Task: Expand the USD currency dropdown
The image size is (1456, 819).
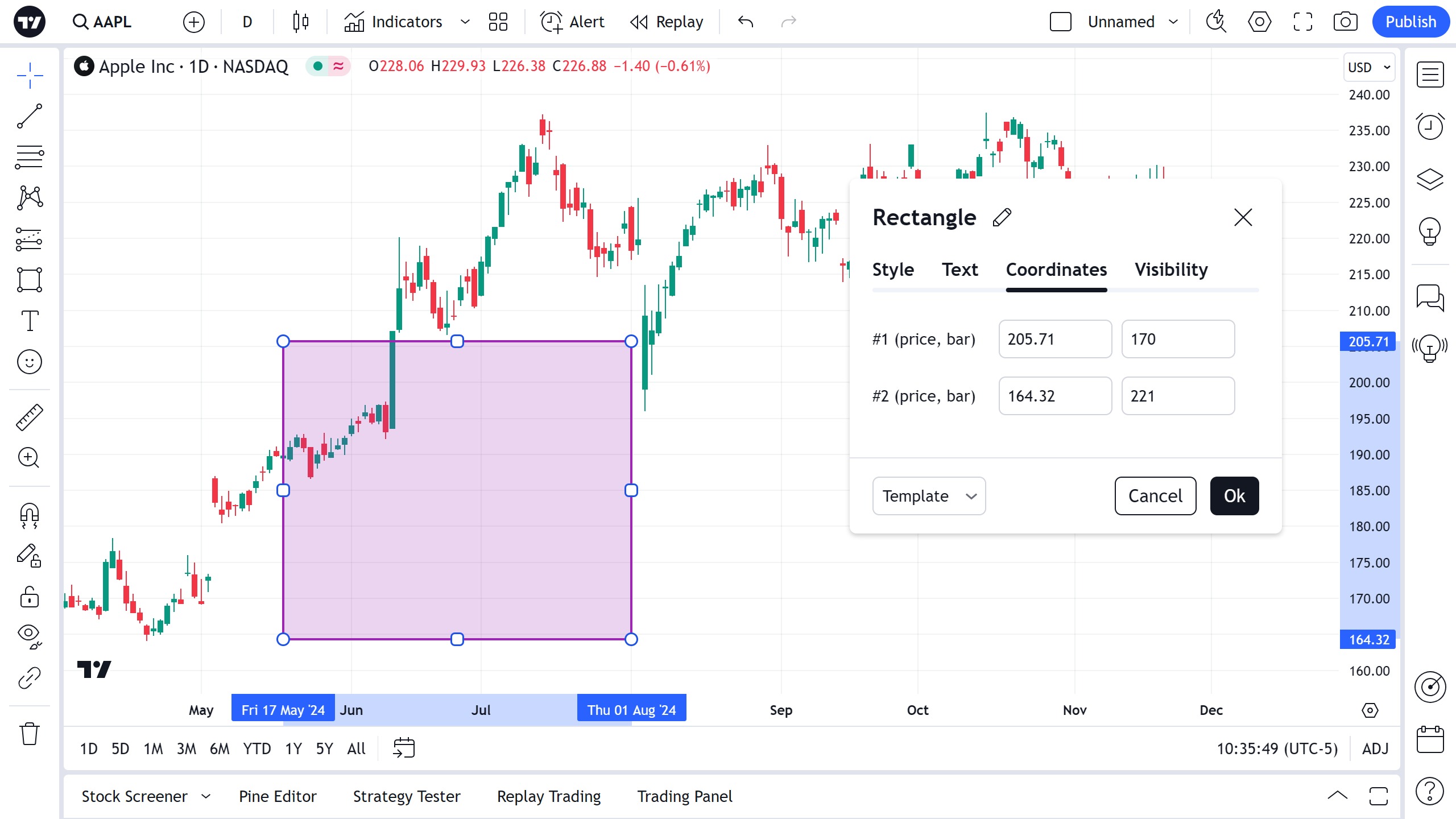Action: point(1369,67)
